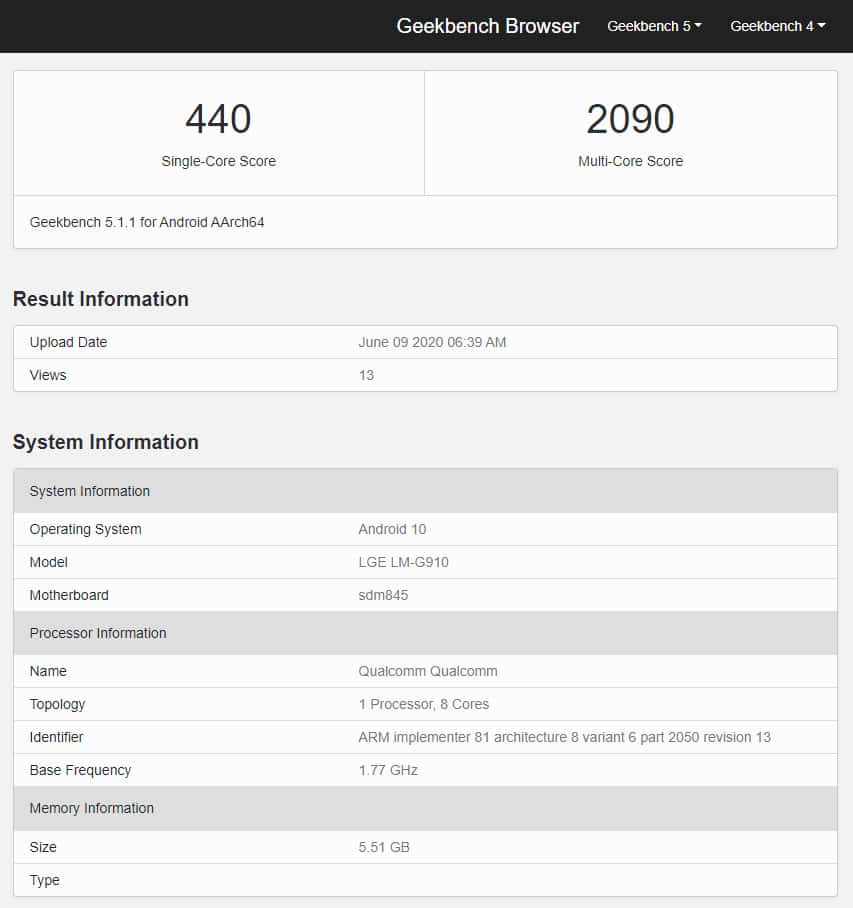853x908 pixels.
Task: Click the 1 Processor, 8 Cores topology value
Action: click(423, 704)
